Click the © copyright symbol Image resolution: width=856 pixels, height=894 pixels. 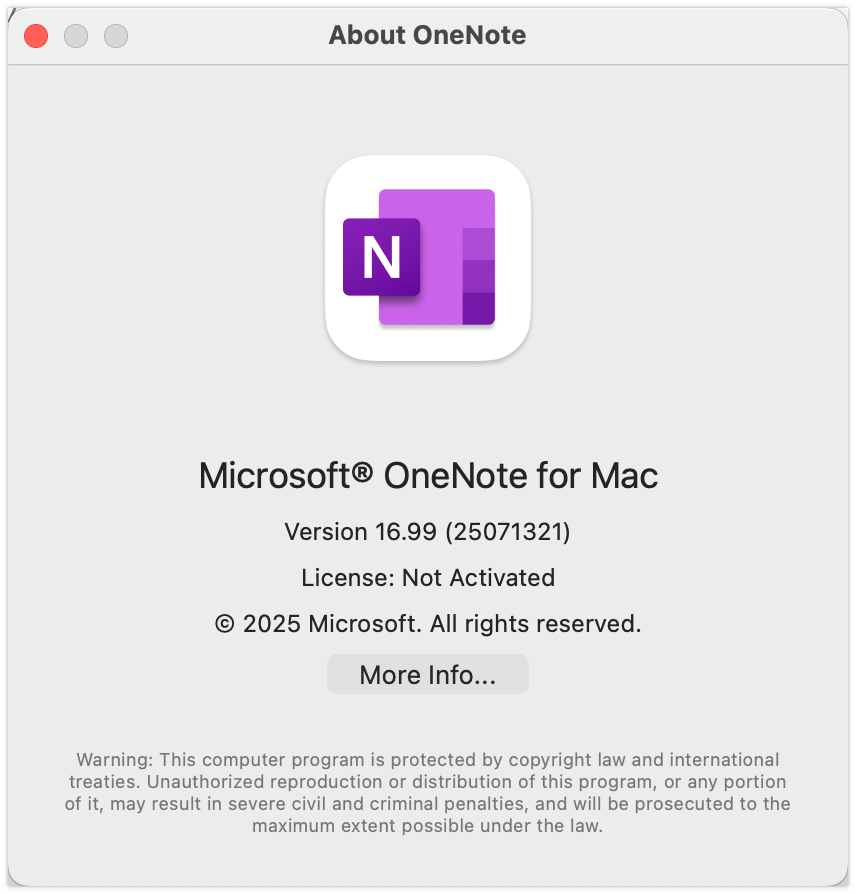[x=225, y=624]
